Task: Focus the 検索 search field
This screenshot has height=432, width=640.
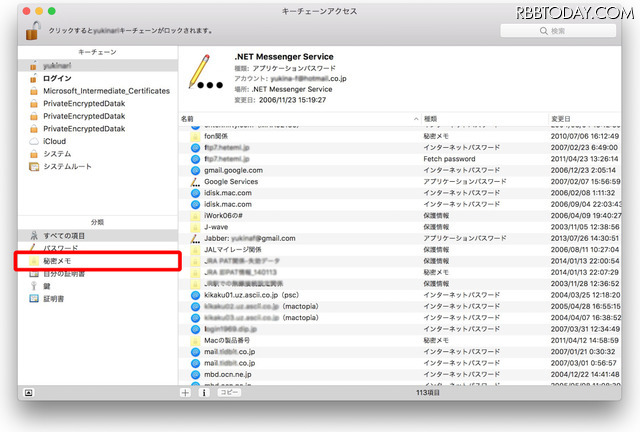Action: (558, 31)
